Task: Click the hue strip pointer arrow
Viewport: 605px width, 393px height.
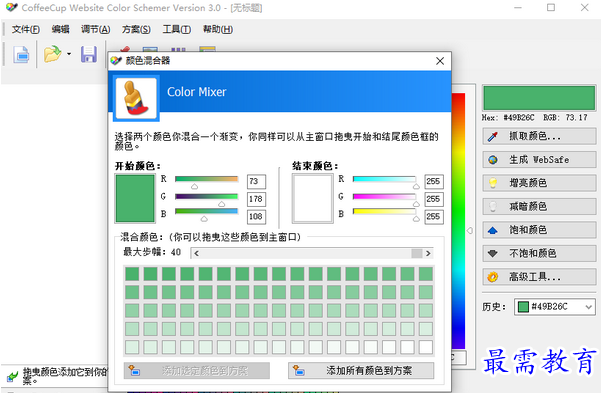Action: (470, 231)
